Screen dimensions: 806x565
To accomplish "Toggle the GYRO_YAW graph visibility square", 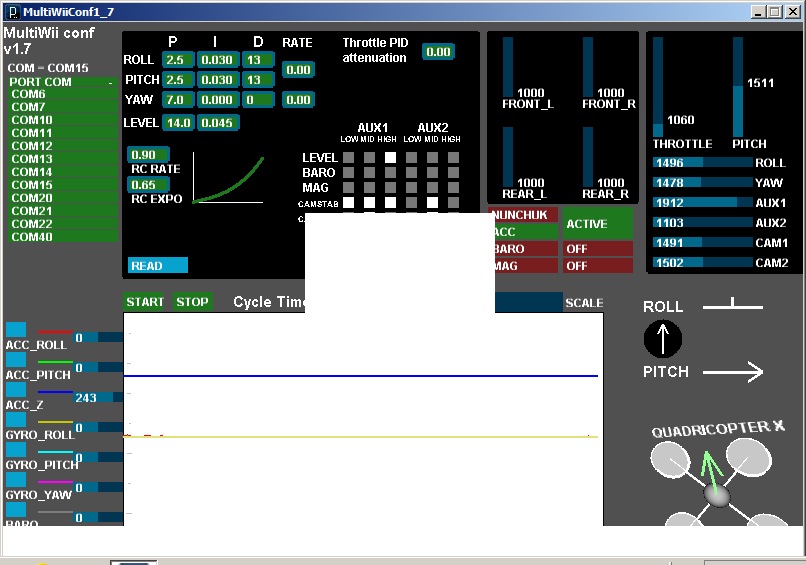I will coord(16,480).
